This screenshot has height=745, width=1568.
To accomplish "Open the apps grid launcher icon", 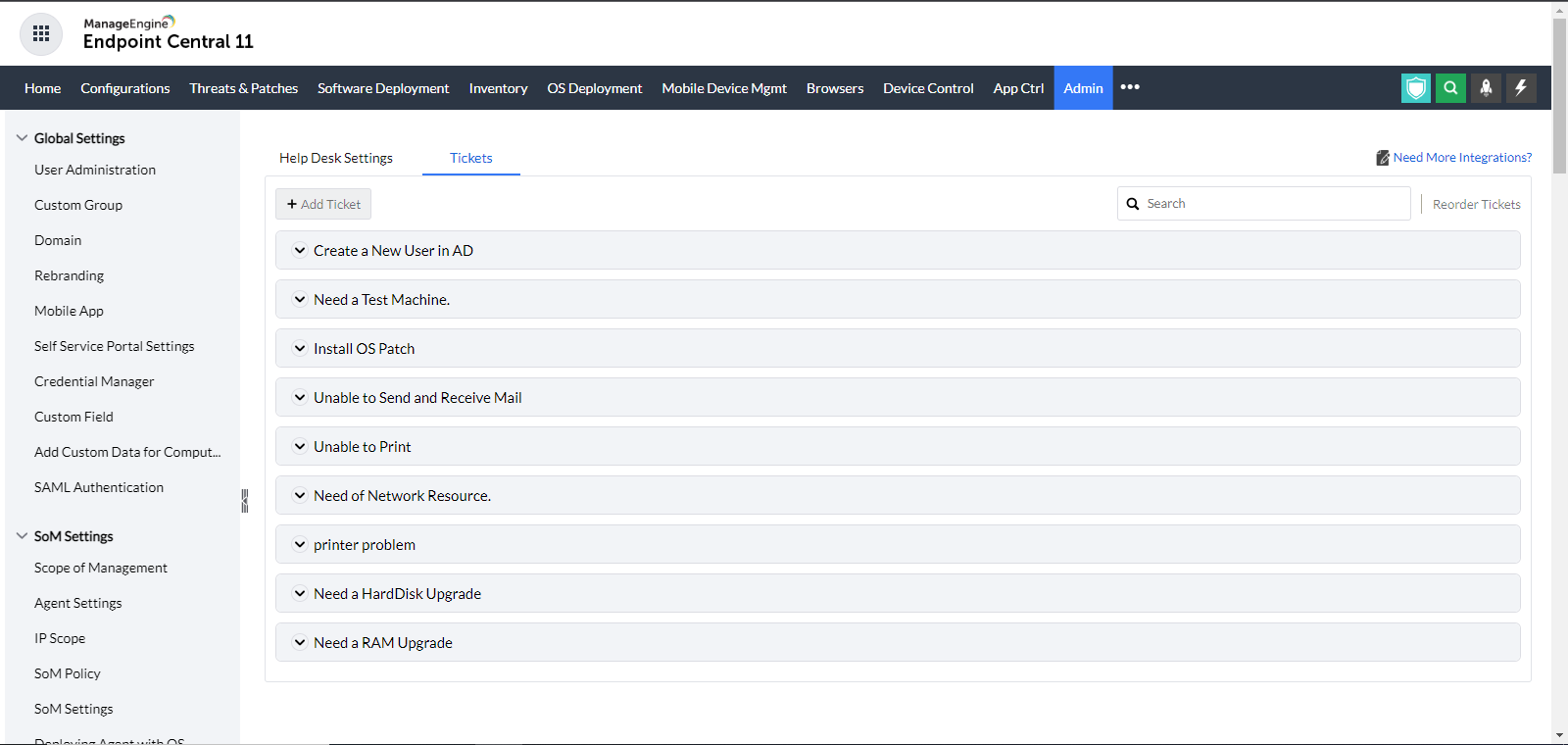I will click(41, 34).
